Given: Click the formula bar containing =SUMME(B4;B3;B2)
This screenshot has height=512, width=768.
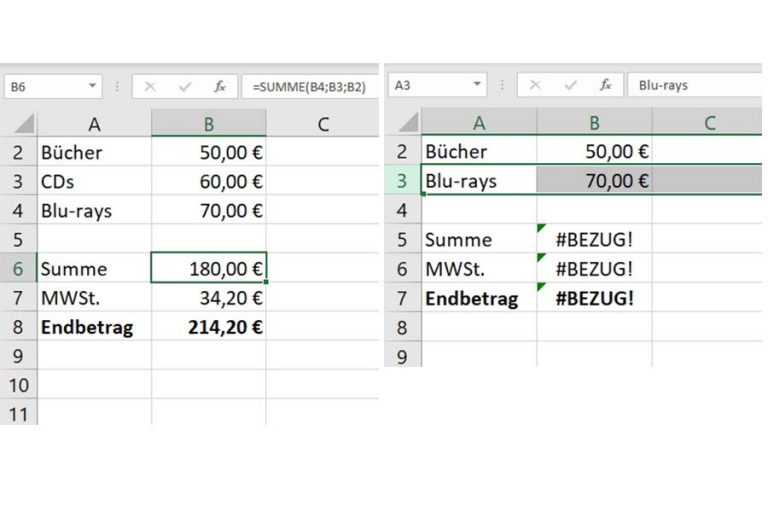Looking at the screenshot, I should tap(312, 87).
